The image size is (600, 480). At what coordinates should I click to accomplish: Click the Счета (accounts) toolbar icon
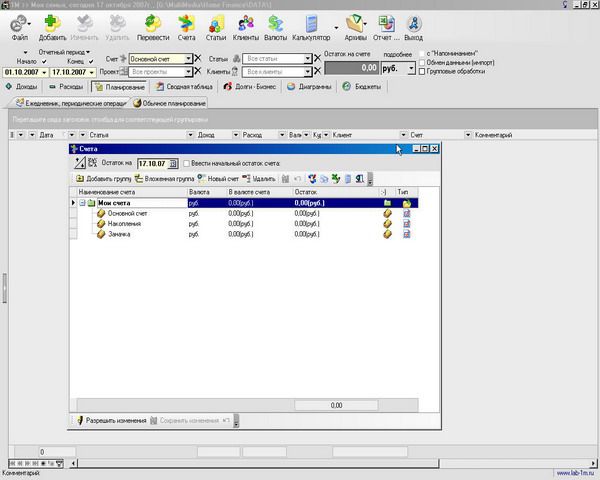[186, 27]
